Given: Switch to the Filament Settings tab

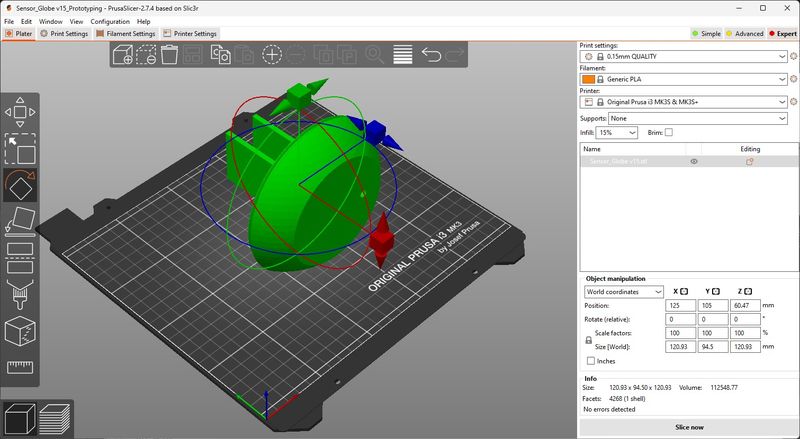Looking at the screenshot, I should tap(125, 33).
